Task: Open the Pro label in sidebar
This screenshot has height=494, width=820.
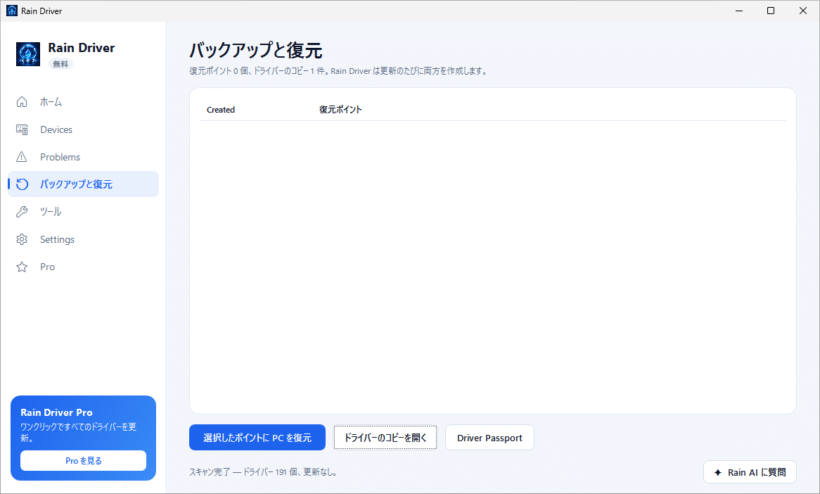Action: 47,267
